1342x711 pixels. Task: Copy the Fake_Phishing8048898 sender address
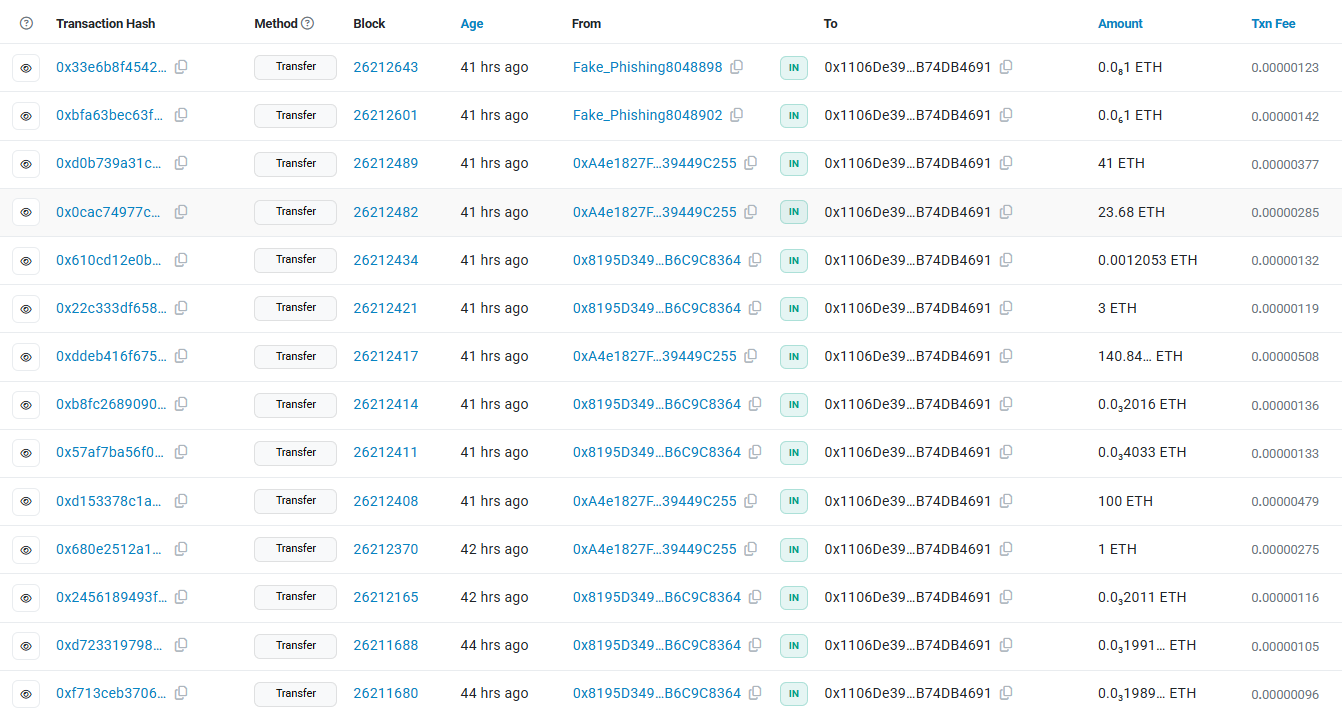coord(736,67)
